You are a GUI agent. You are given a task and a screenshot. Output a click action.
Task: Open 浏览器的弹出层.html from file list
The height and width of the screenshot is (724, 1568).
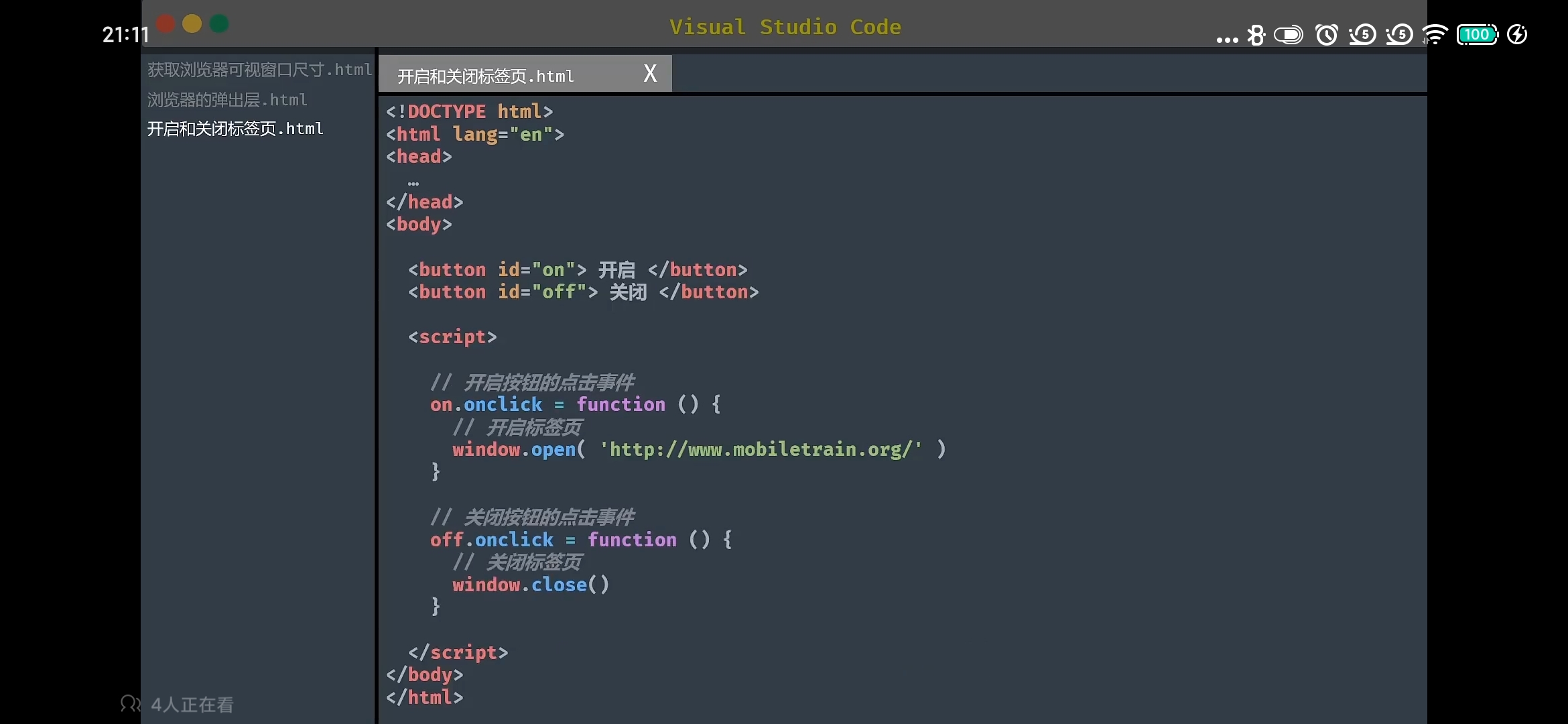point(227,100)
